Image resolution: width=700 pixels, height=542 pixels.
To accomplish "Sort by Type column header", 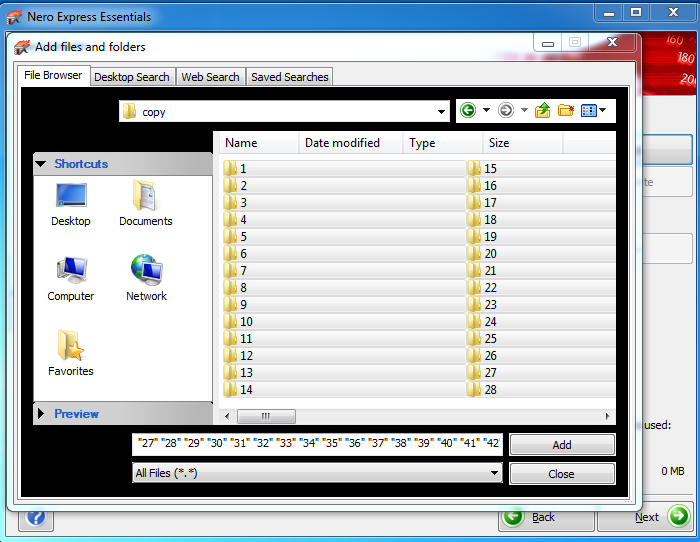I will [x=443, y=143].
